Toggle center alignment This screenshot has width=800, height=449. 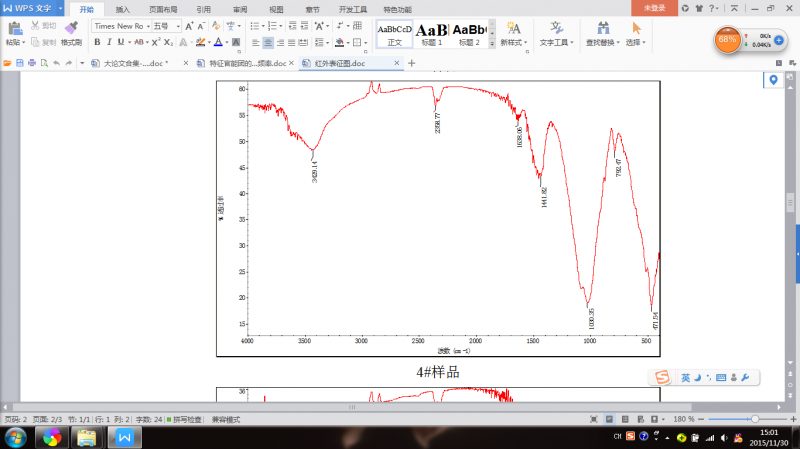pos(268,42)
